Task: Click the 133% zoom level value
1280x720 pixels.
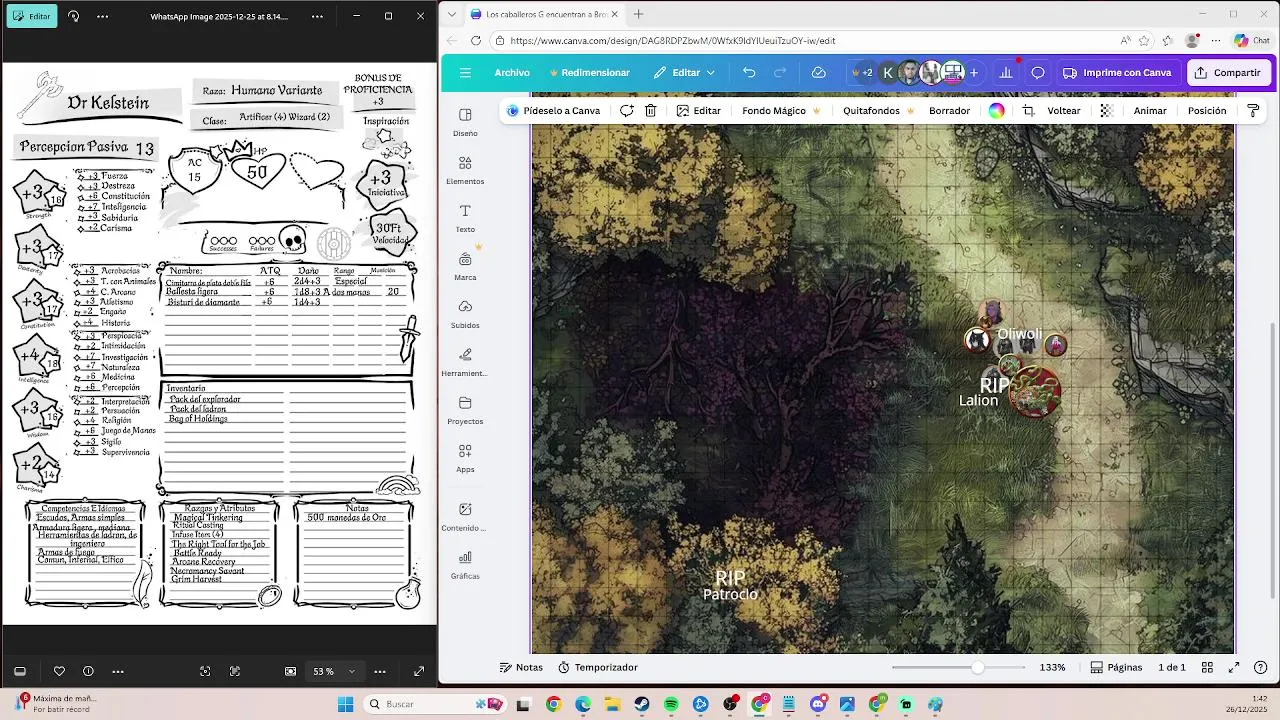Action: click(1052, 667)
